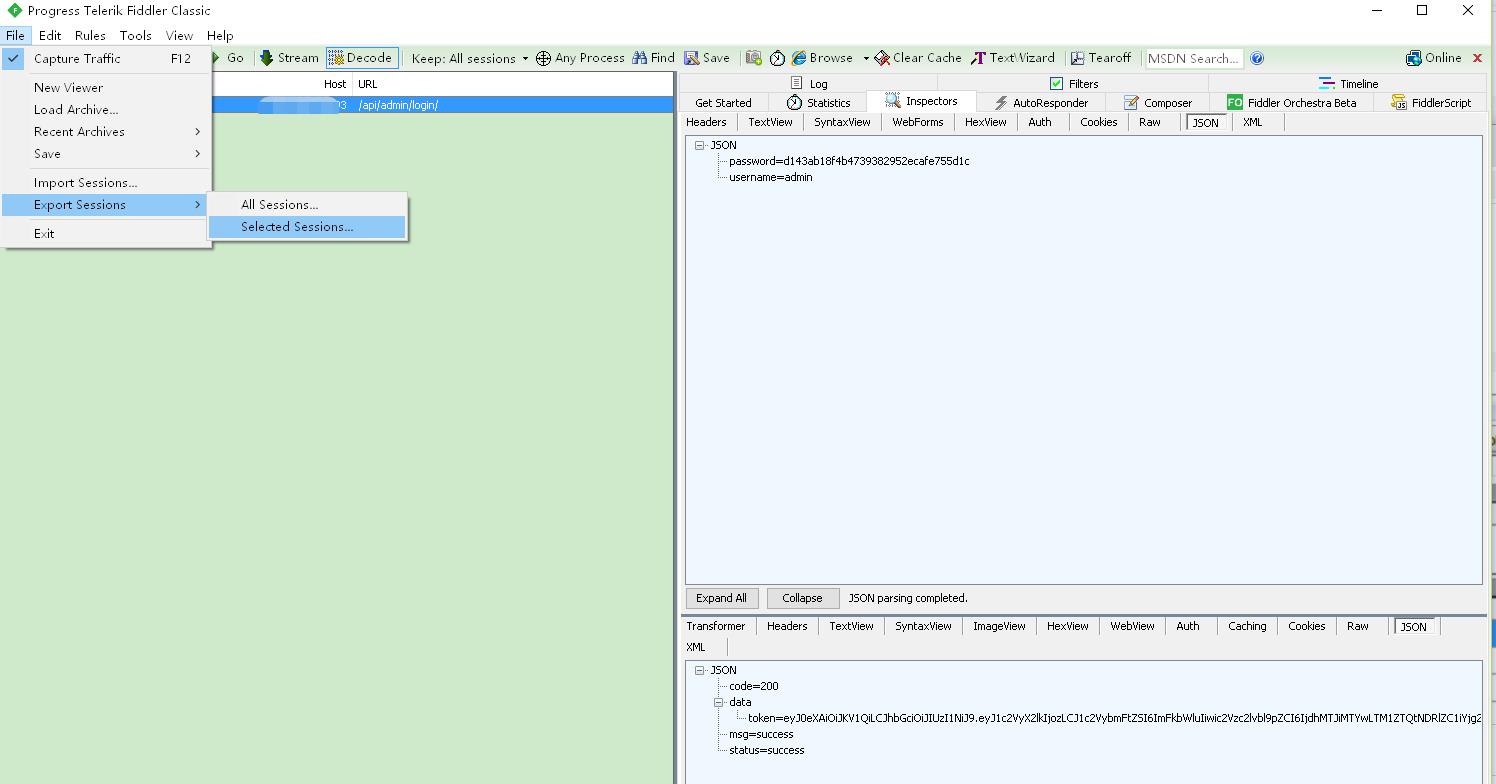Collapse the response JSON root node
The height and width of the screenshot is (784, 1496).
699,670
